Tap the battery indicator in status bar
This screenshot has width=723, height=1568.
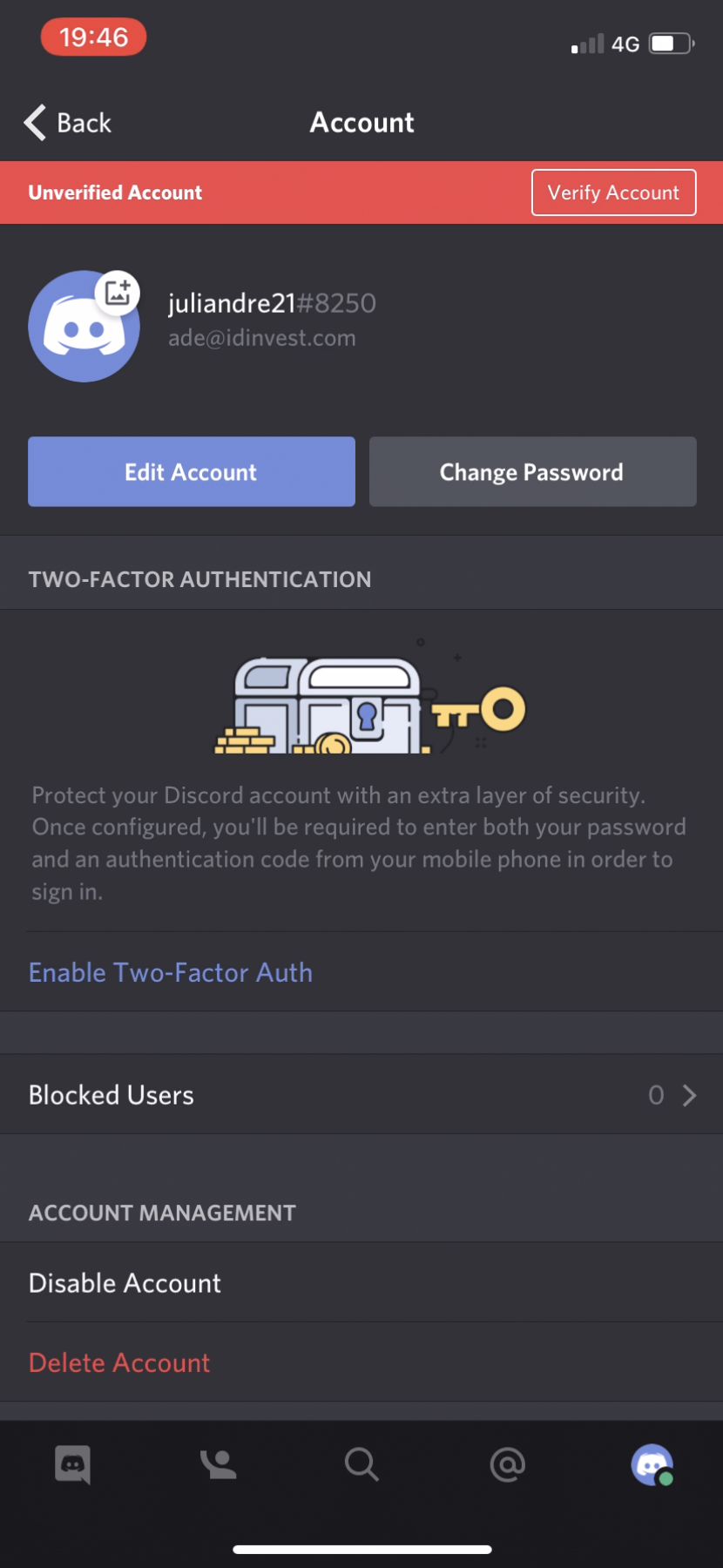[x=668, y=43]
